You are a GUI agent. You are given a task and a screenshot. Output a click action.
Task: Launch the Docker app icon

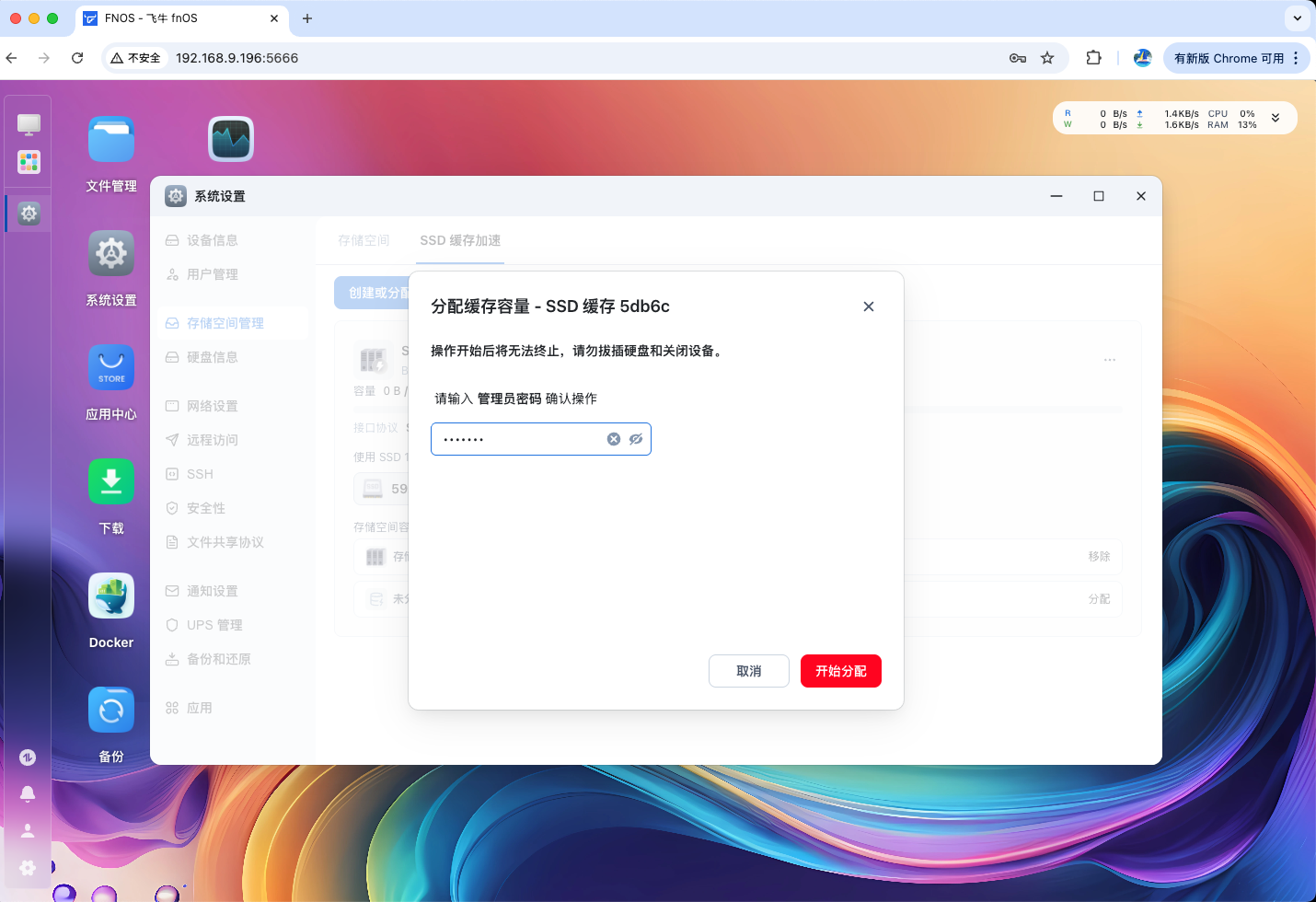click(x=111, y=596)
